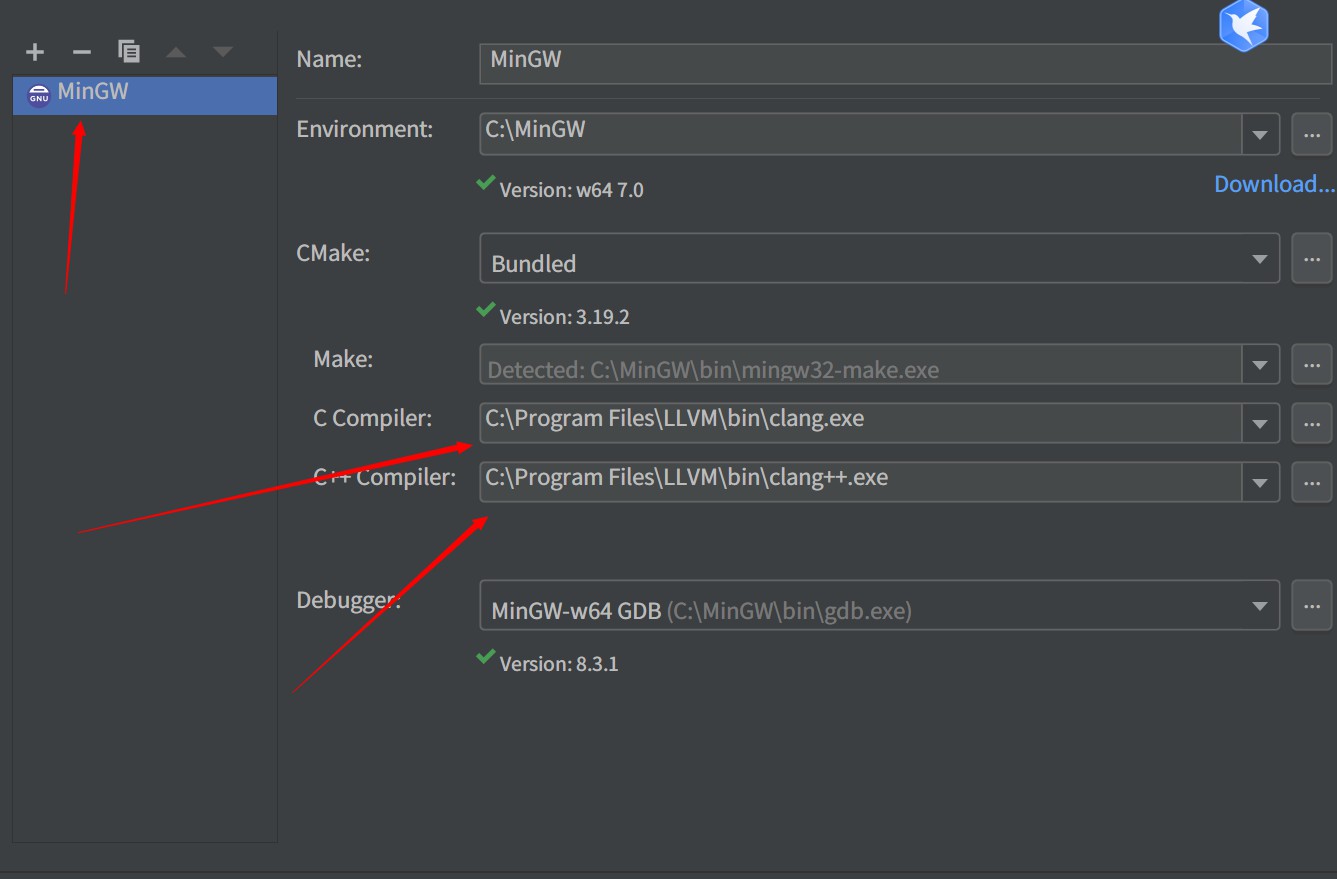Viewport: 1337px width, 879px height.
Task: Click the Make detected path field
Action: tap(861, 365)
